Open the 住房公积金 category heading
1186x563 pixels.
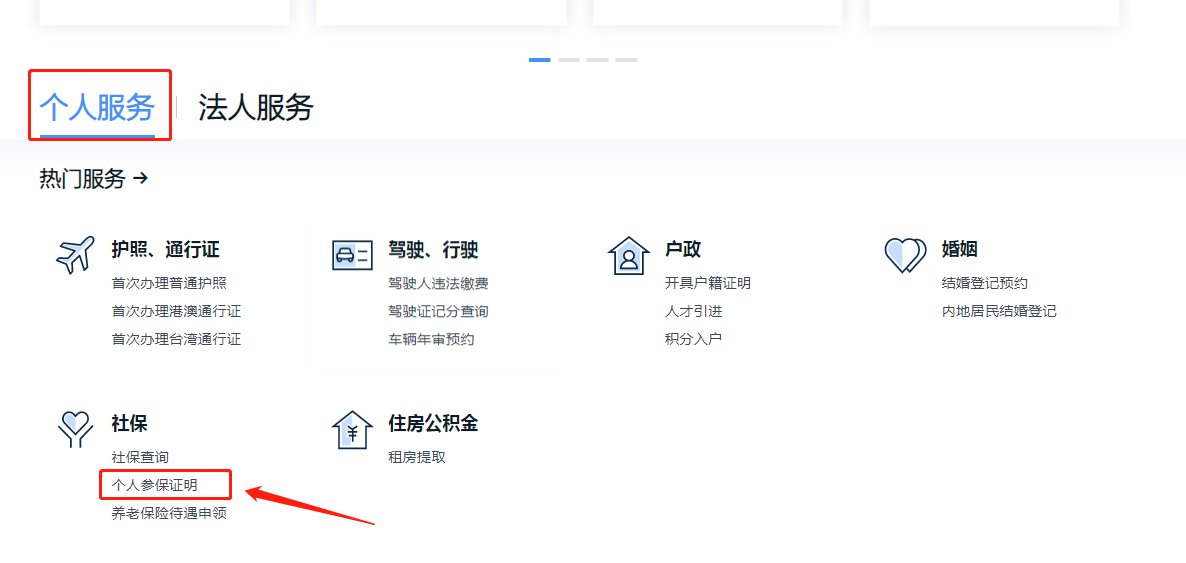[x=433, y=424]
